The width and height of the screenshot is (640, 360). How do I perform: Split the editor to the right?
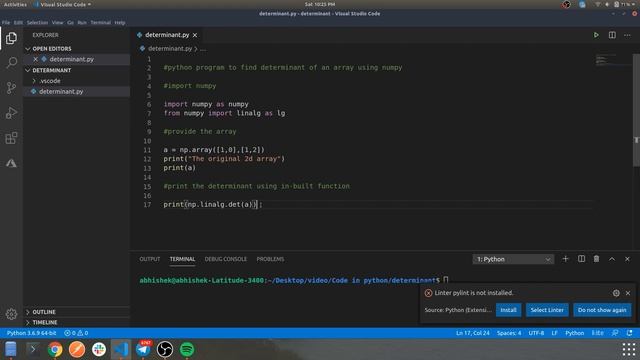[x=612, y=35]
